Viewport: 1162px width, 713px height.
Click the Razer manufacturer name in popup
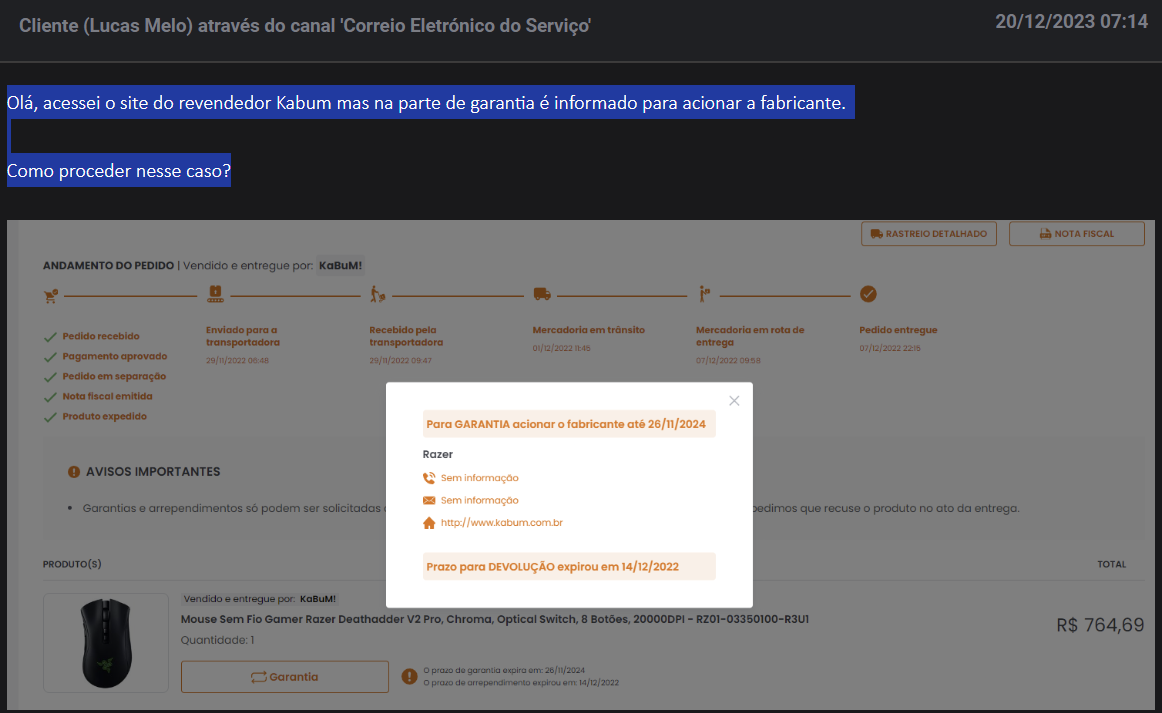tap(437, 454)
